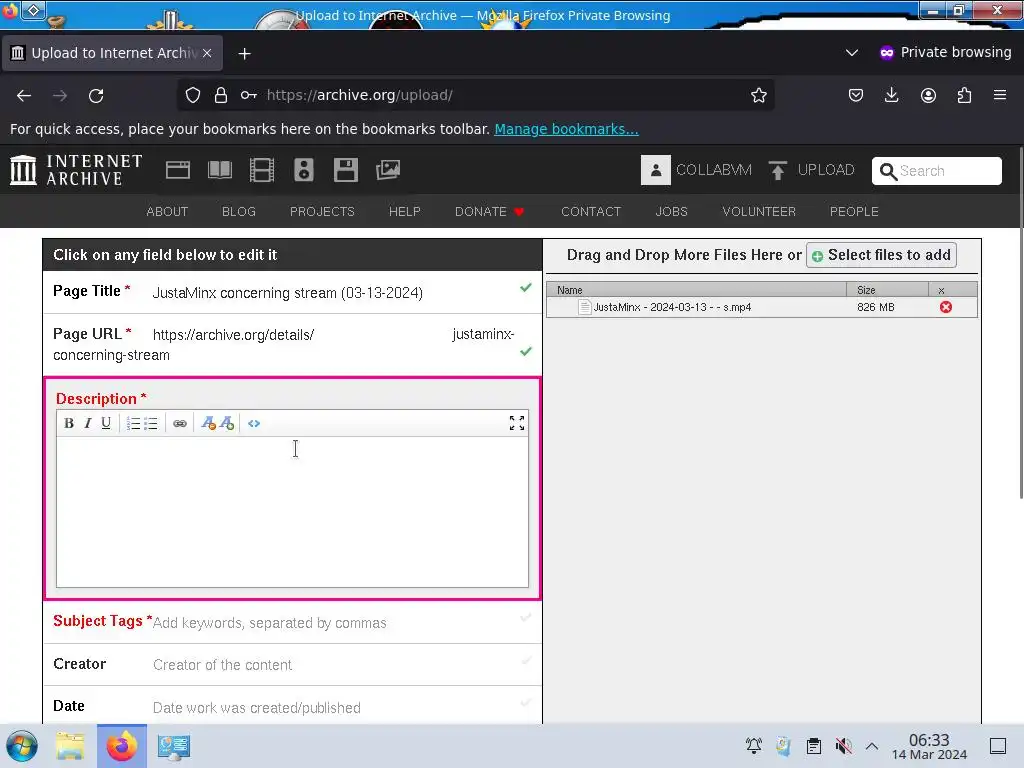Open the Internet Archive video section icon

[x=262, y=170]
